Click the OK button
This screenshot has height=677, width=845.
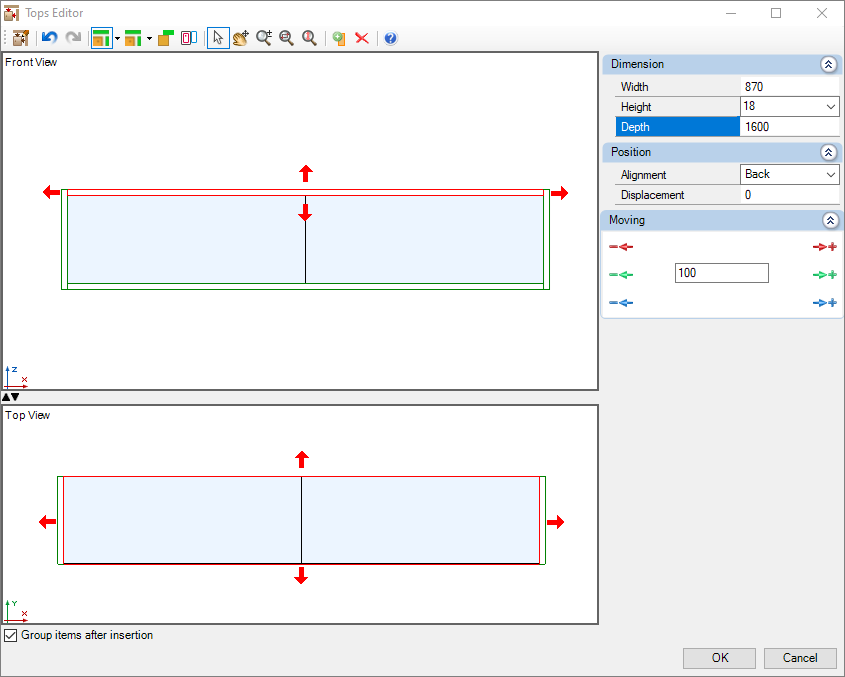[x=719, y=658]
